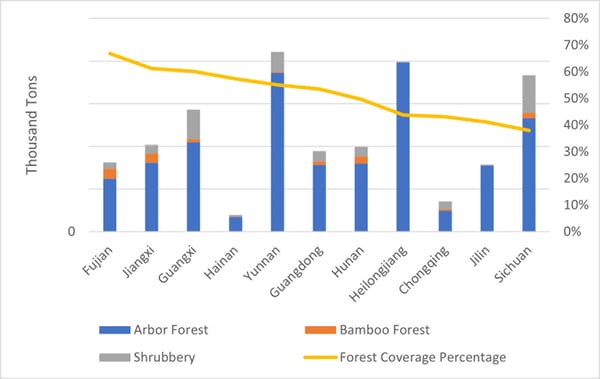Select the Heilongjiang blue bar
The height and width of the screenshot is (379, 600).
(x=403, y=147)
